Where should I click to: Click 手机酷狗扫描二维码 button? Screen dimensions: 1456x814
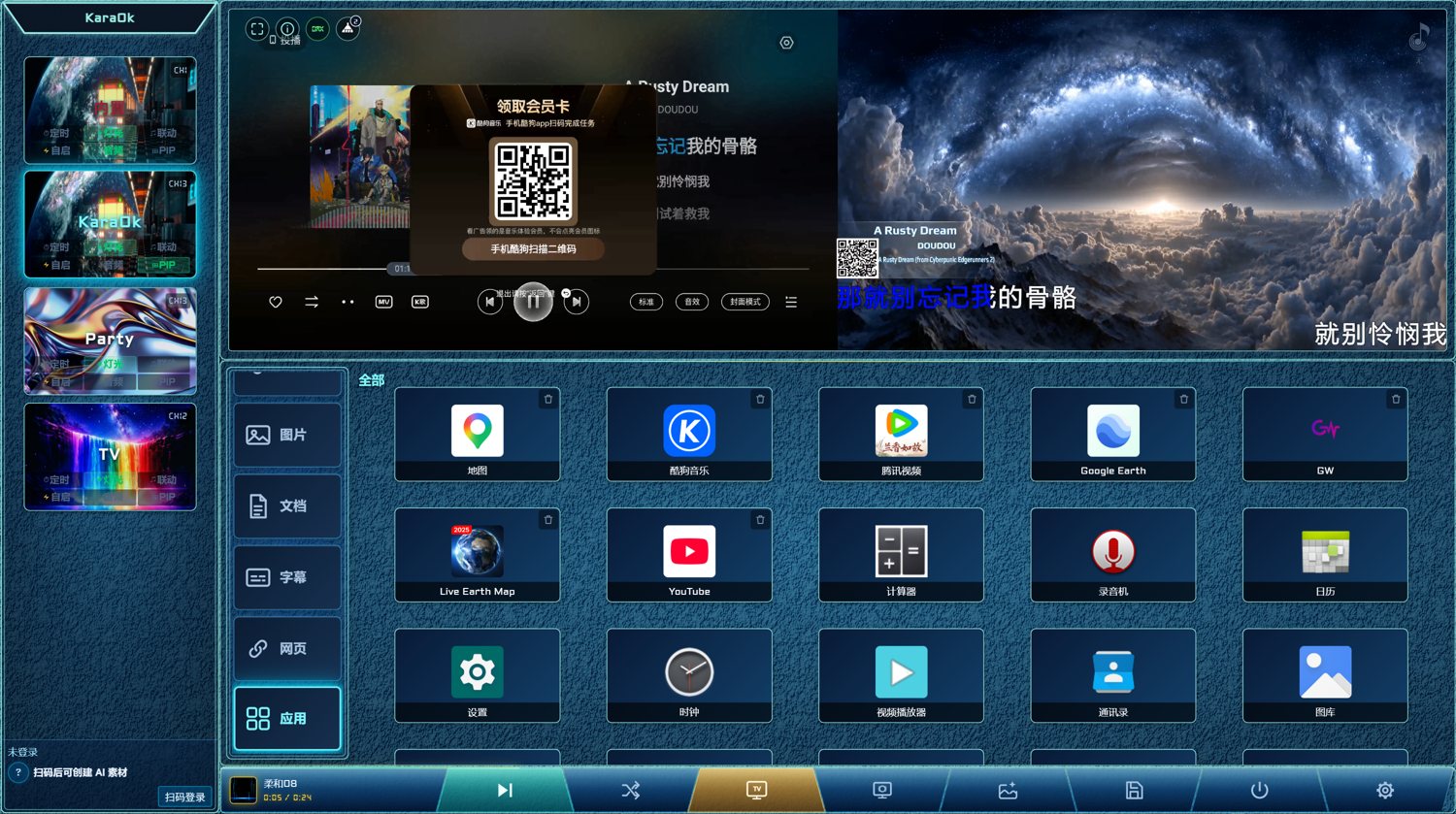click(533, 249)
